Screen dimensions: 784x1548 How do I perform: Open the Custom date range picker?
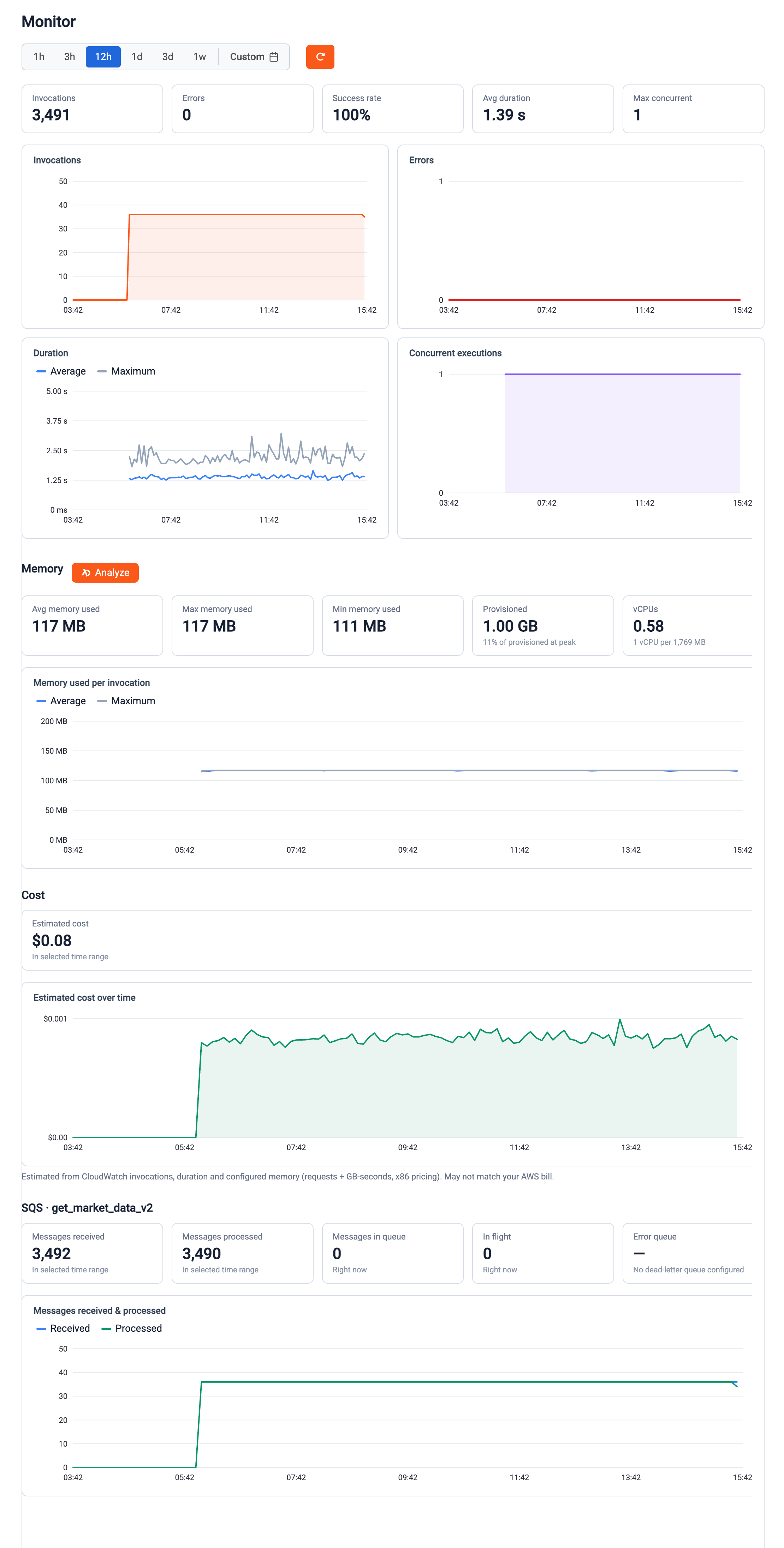pos(254,57)
